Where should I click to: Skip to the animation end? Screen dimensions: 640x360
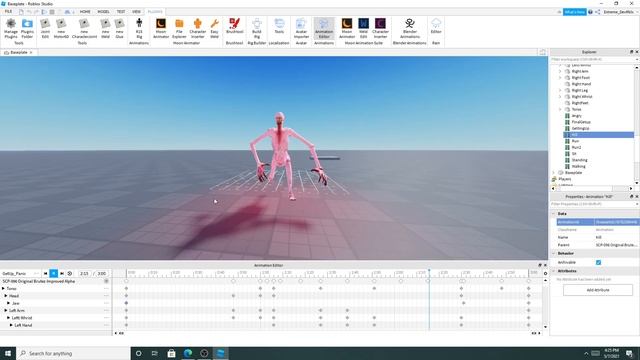click(62, 273)
